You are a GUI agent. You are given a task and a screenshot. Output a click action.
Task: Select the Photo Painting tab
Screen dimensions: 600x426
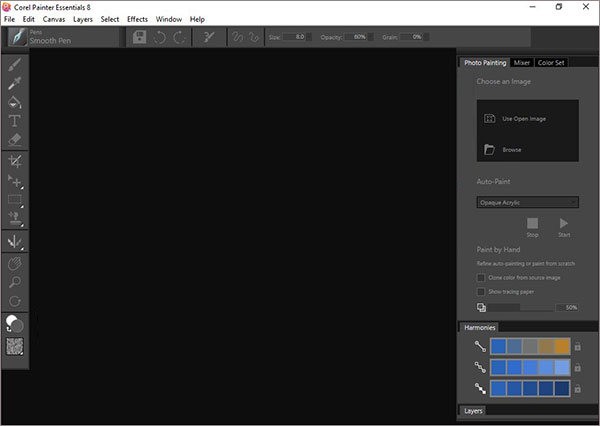tap(485, 63)
